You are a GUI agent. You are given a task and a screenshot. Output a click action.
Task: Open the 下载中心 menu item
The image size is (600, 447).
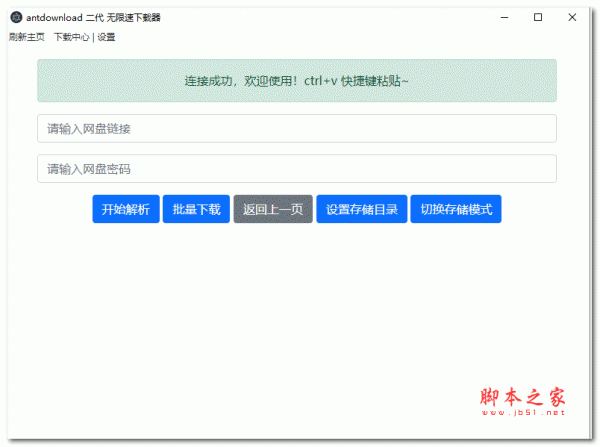coord(71,37)
